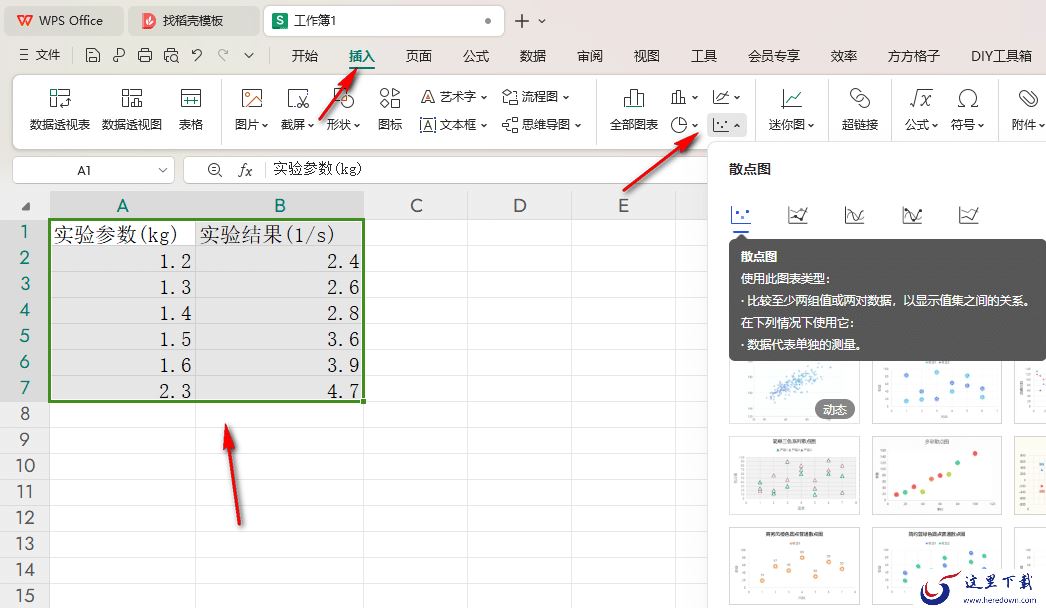Image resolution: width=1046 pixels, height=608 pixels.
Task: Open the 艺术字 dropdown
Action: [x=454, y=97]
